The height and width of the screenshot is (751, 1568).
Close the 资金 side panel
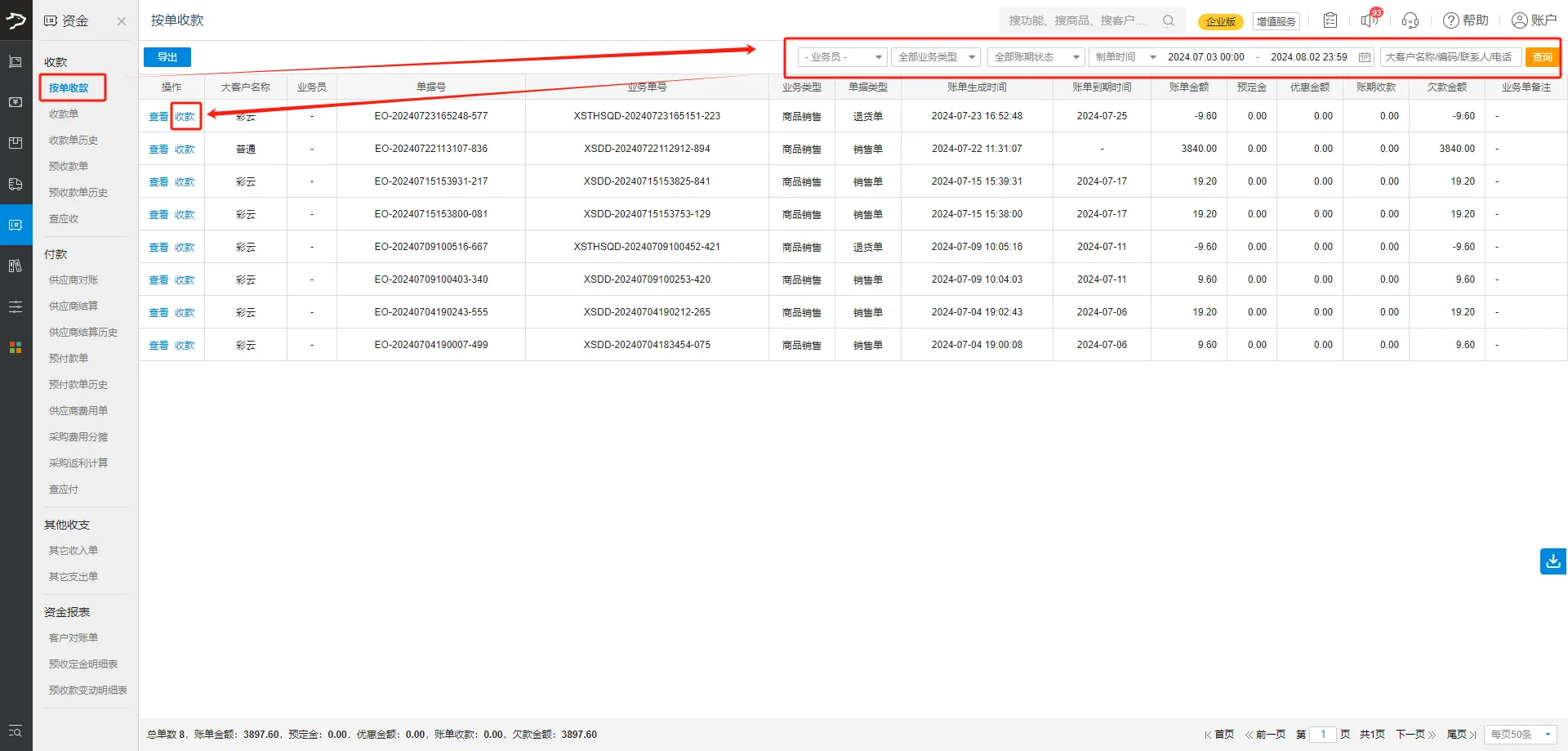[x=122, y=21]
